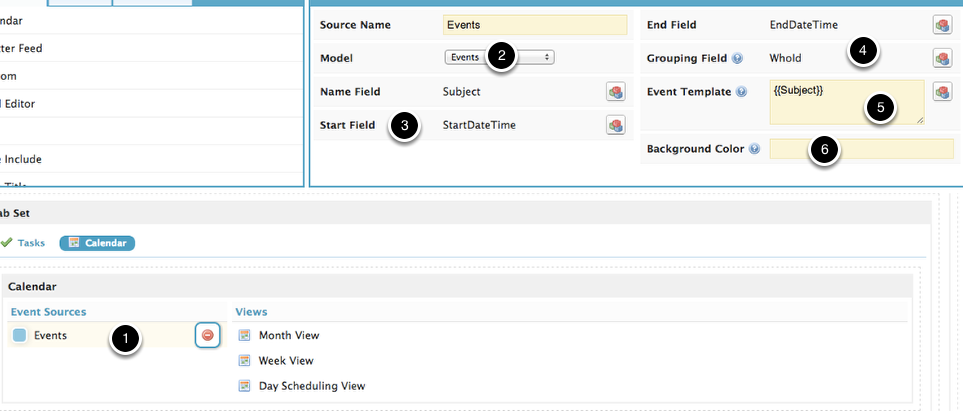
Task: Click help icon beside Background Color
Action: 752,149
